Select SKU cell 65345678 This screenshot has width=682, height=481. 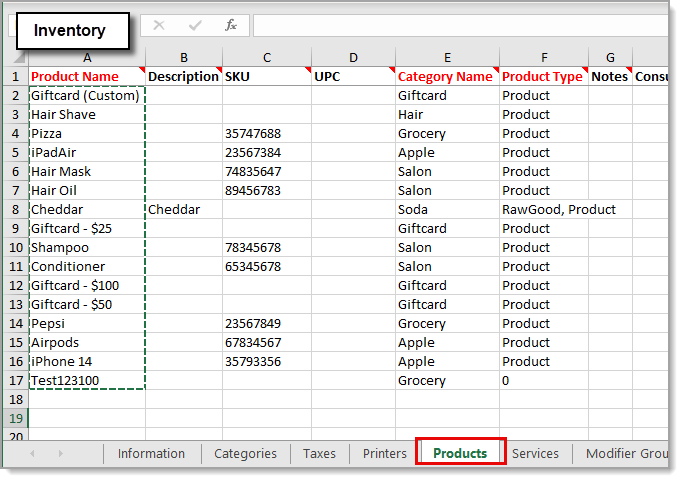click(267, 267)
